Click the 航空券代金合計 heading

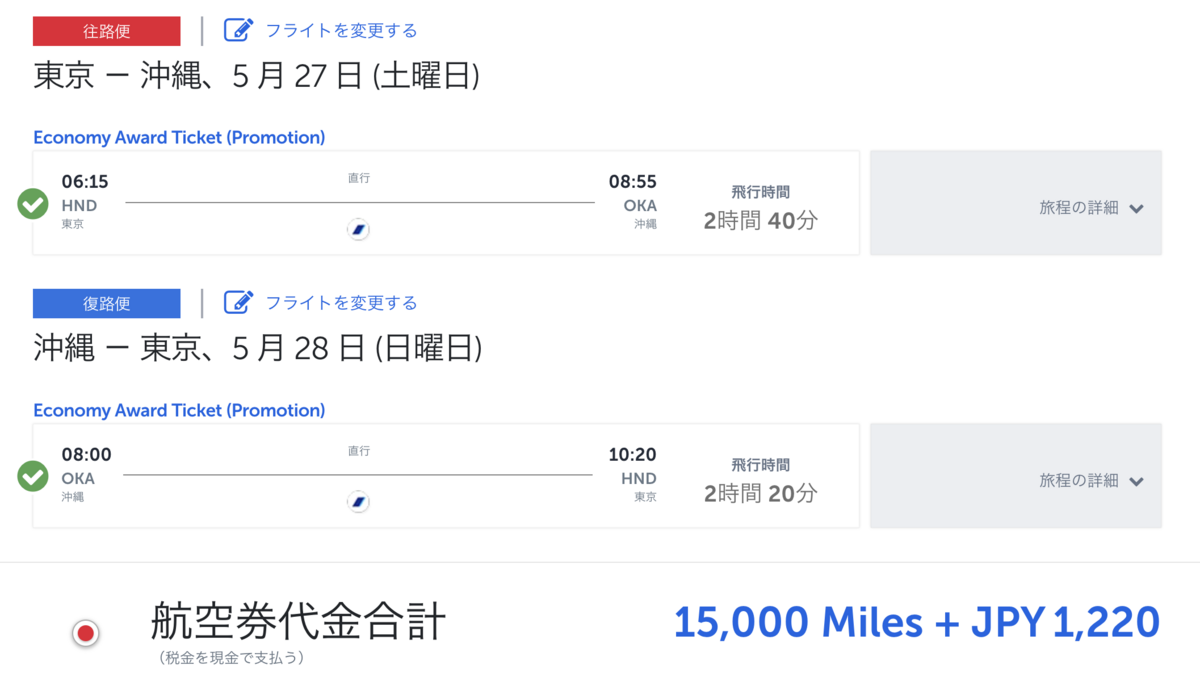[298, 622]
